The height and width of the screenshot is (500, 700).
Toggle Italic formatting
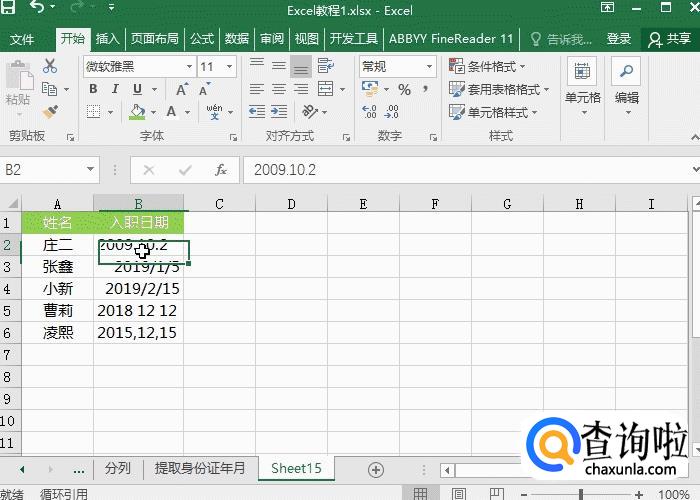coord(115,89)
